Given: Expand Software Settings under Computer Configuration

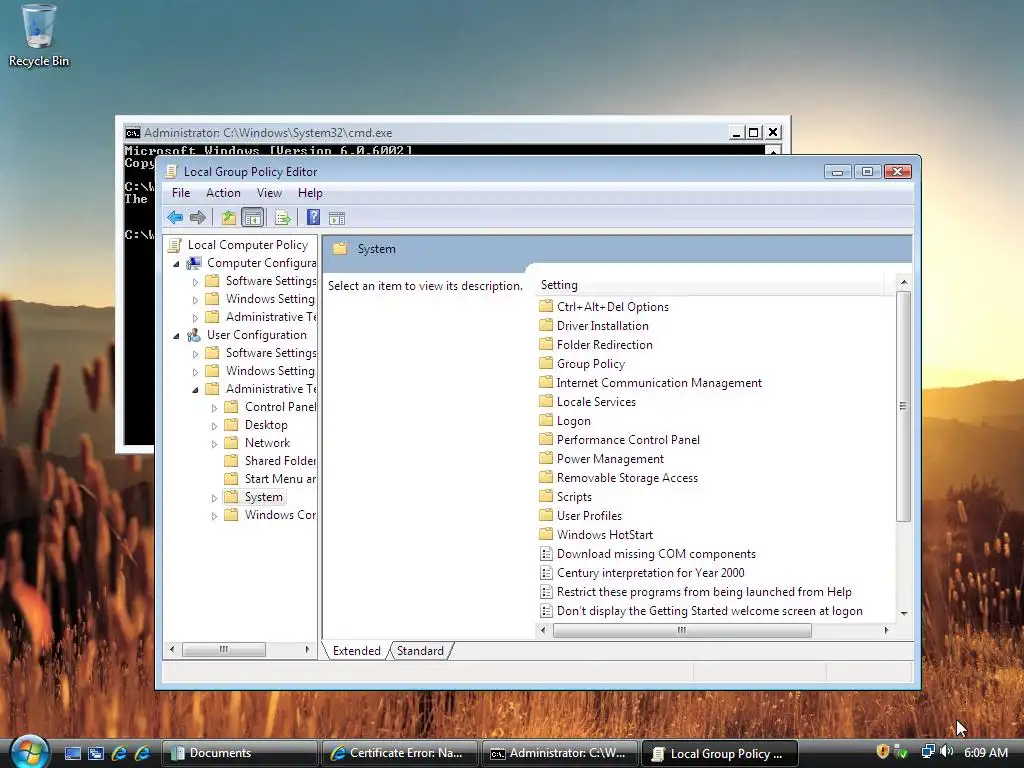Looking at the screenshot, I should [195, 282].
